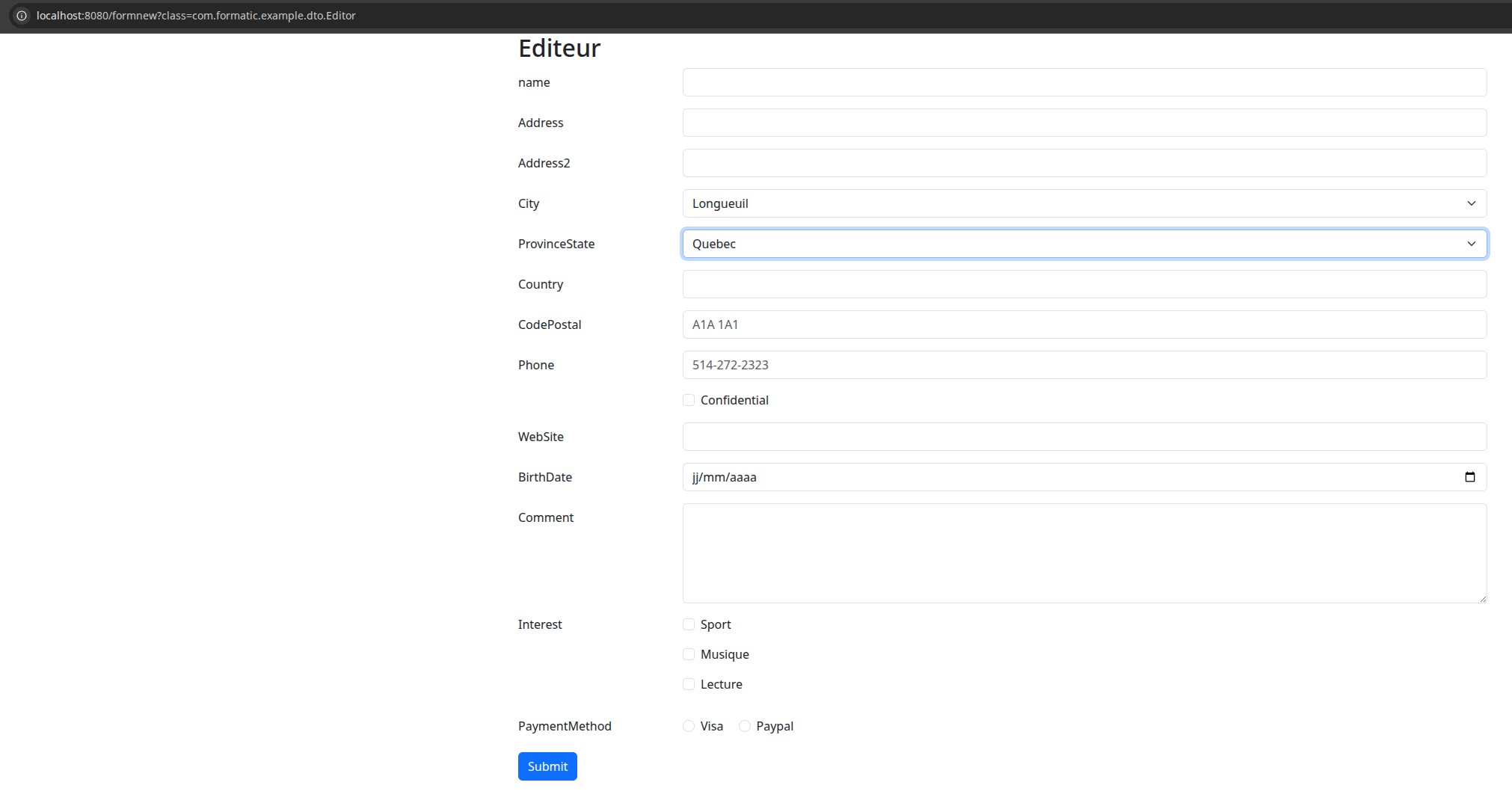Submit the Editeur form
This screenshot has width=1512, height=803.
547,766
